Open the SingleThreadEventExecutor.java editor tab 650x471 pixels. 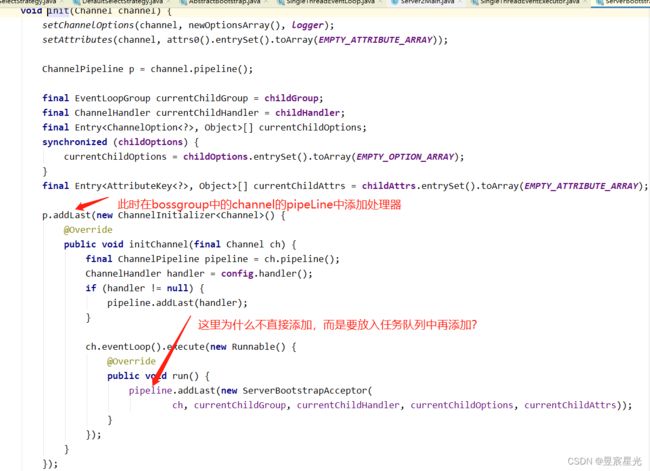coord(529,2)
